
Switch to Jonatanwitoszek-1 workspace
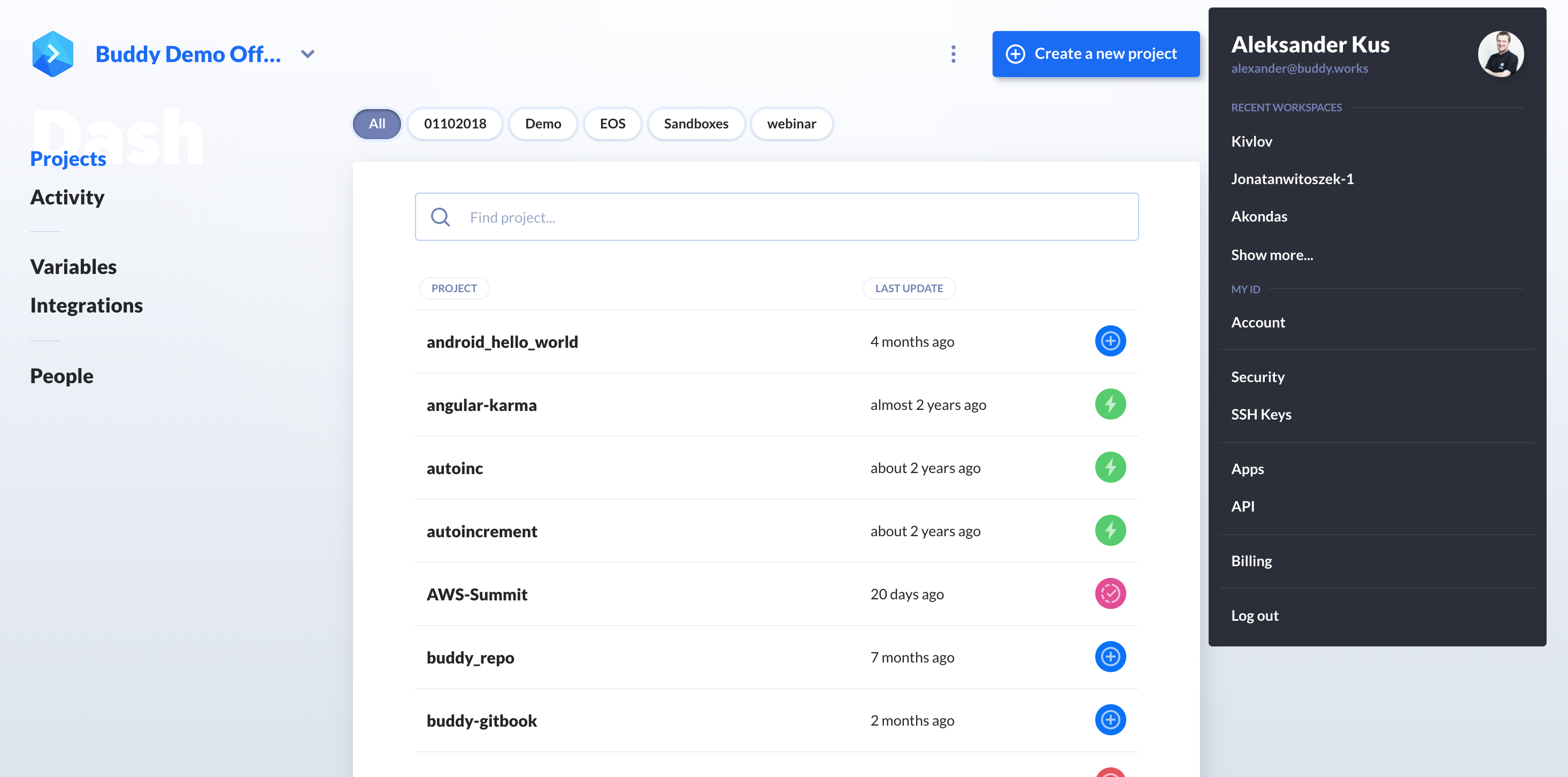click(1292, 179)
